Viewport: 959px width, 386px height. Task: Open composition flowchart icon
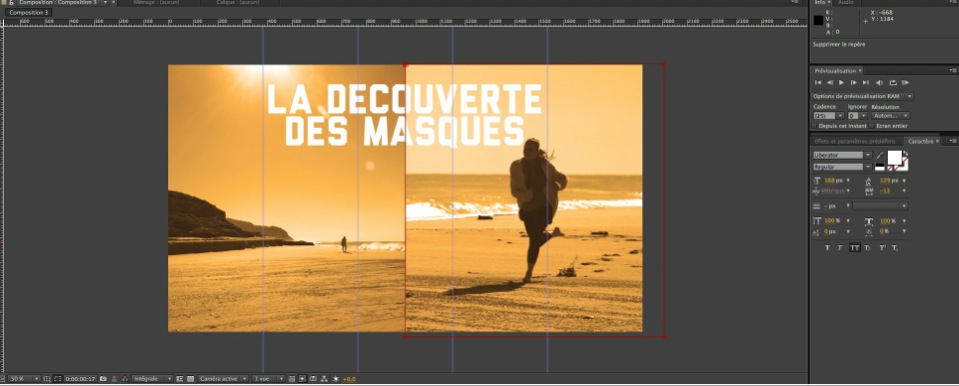click(324, 379)
